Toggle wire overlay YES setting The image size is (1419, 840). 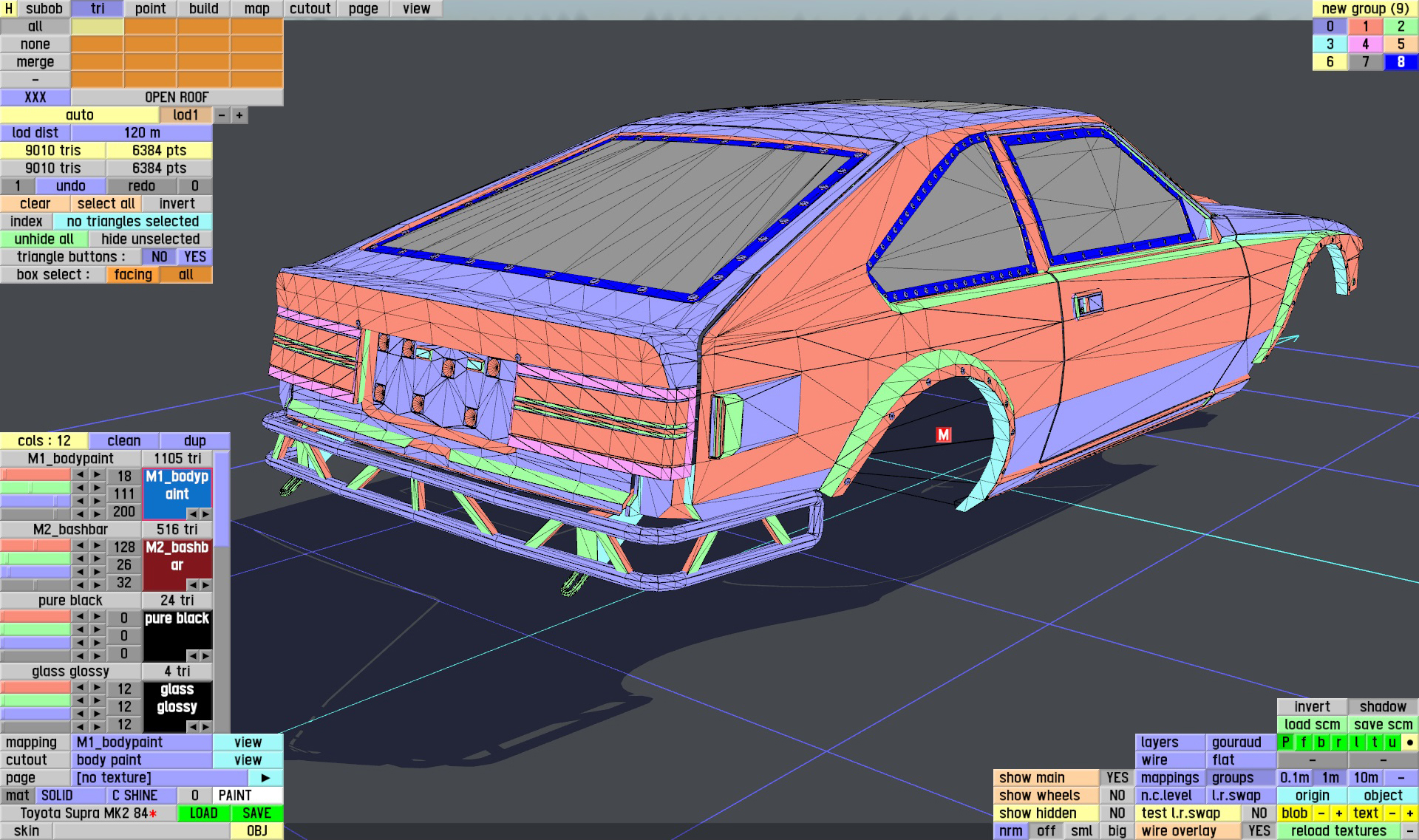(x=1259, y=831)
